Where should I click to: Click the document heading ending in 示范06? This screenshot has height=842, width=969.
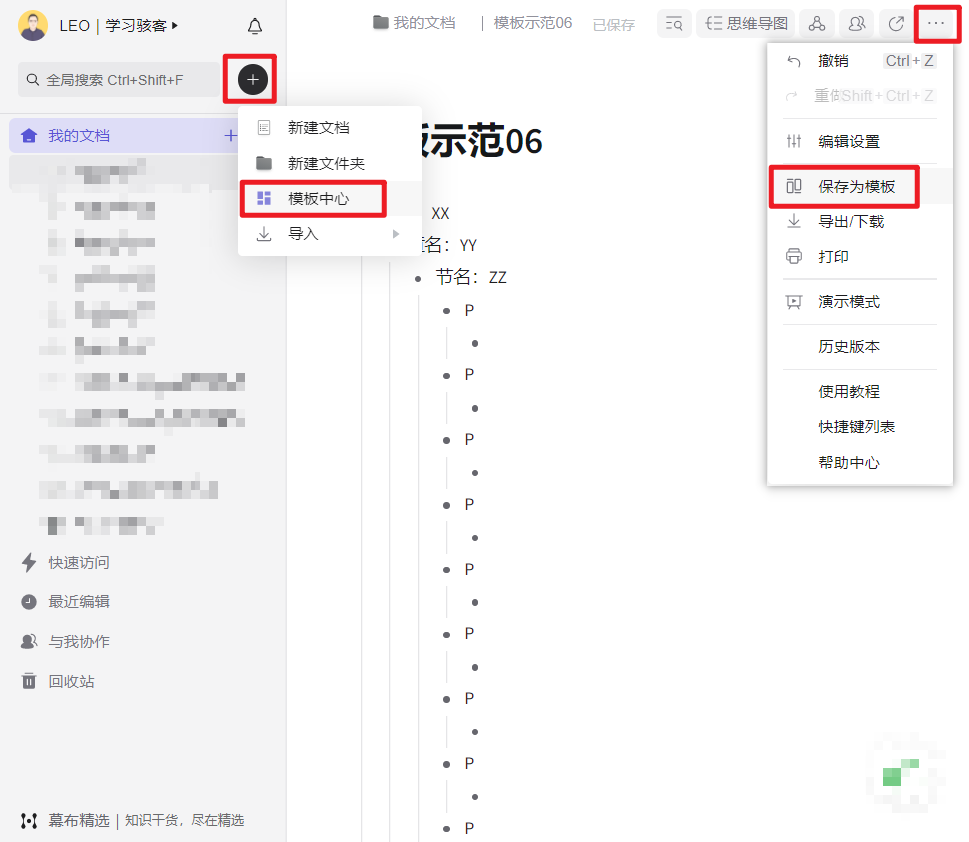481,141
